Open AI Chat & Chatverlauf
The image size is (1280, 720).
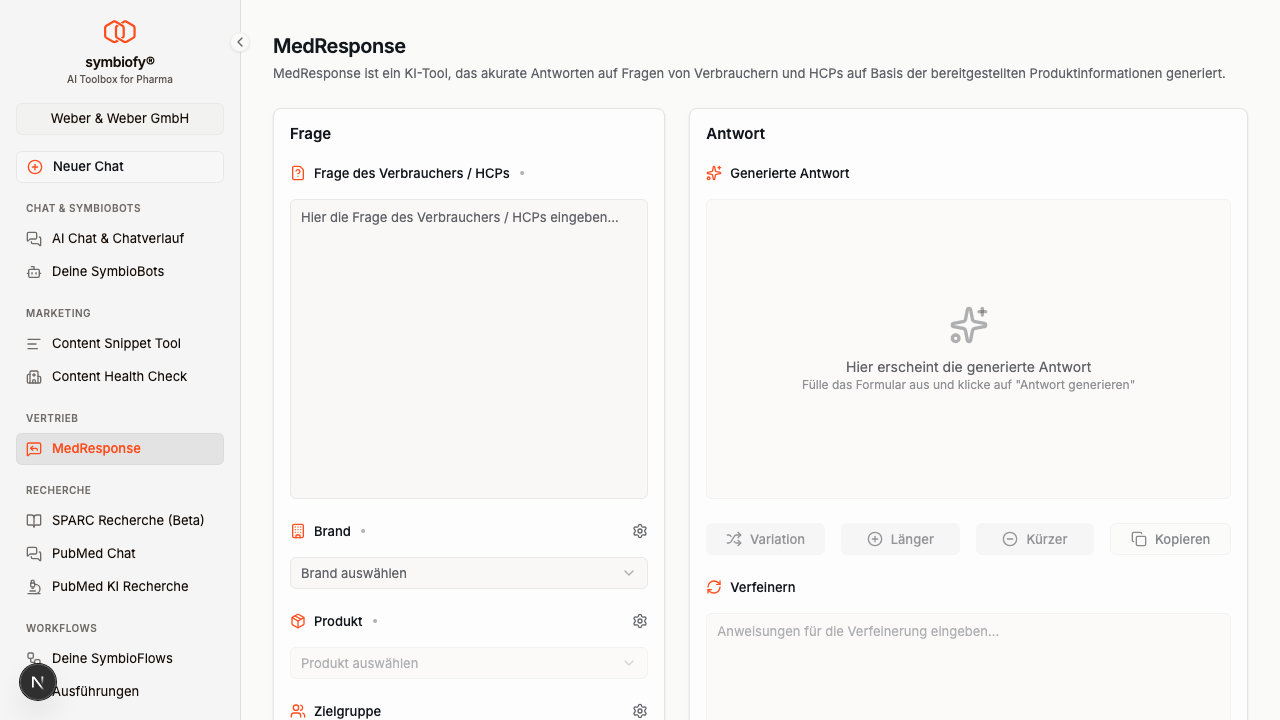click(x=118, y=239)
